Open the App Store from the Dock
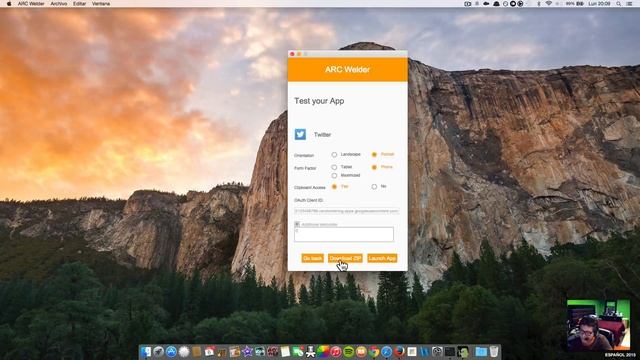 coord(171,351)
